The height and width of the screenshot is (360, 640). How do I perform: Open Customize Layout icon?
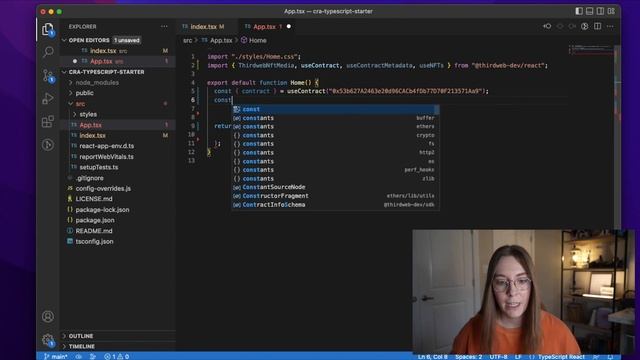click(611, 11)
